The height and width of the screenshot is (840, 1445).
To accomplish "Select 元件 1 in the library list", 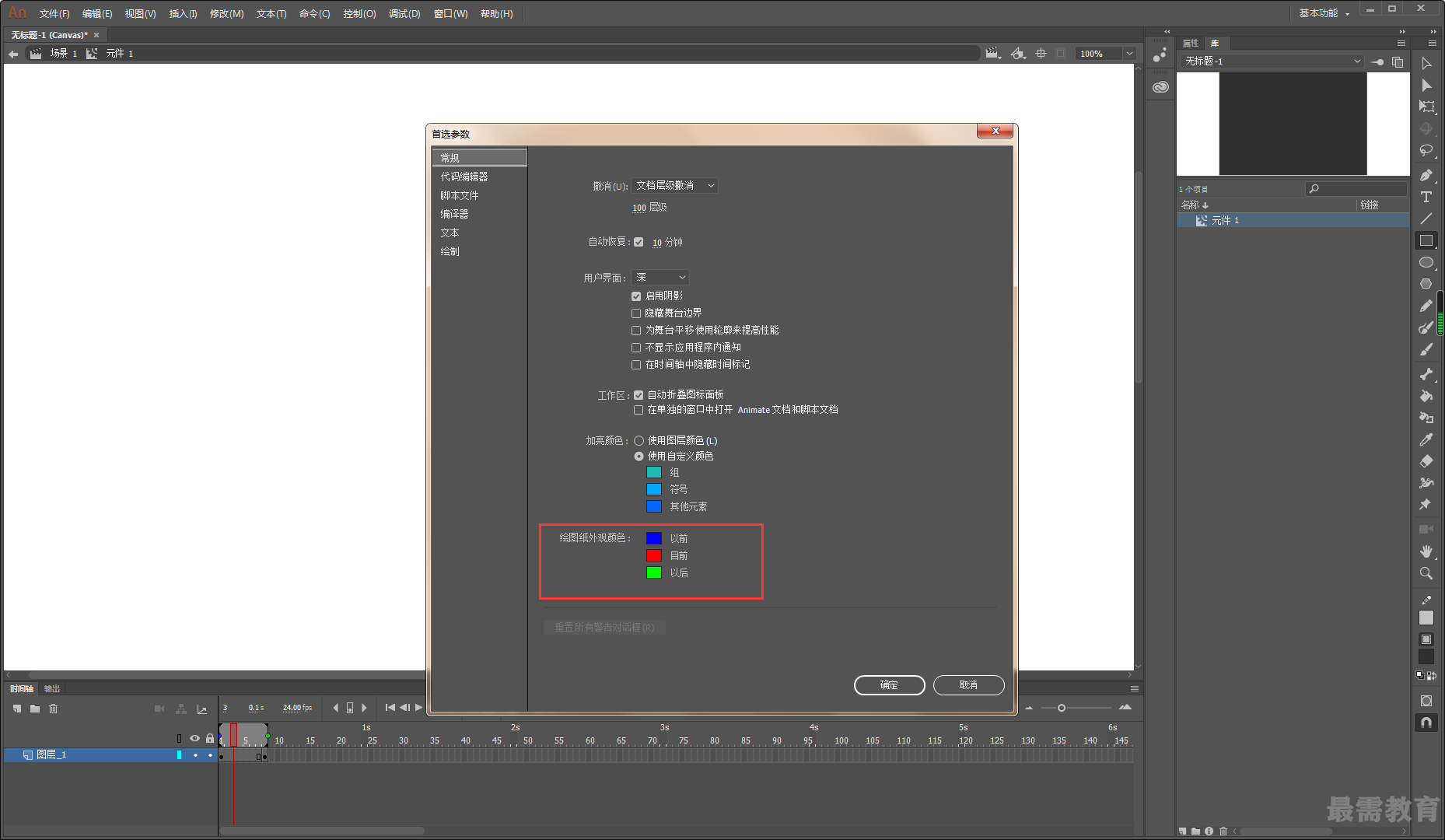I will point(1293,221).
